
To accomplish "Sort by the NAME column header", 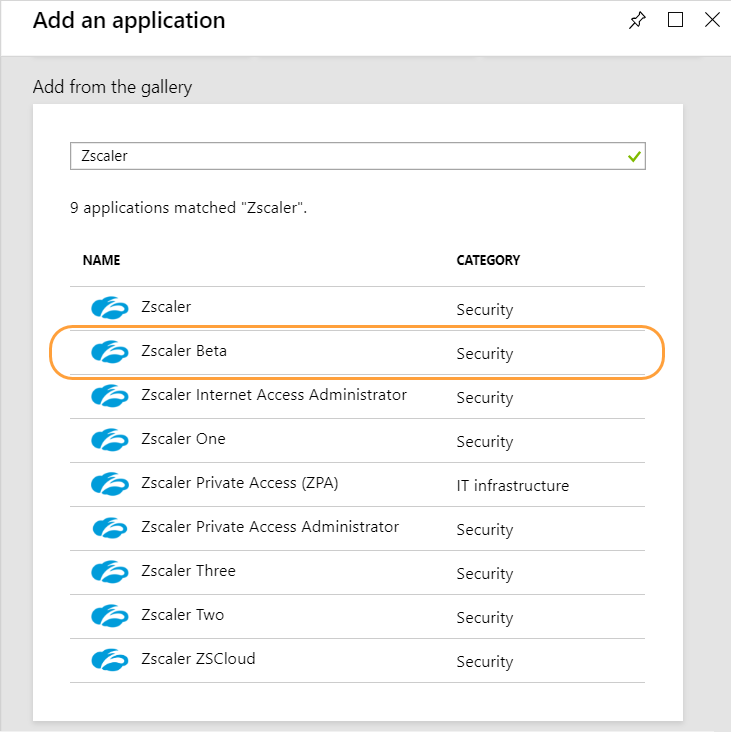I will 101,260.
